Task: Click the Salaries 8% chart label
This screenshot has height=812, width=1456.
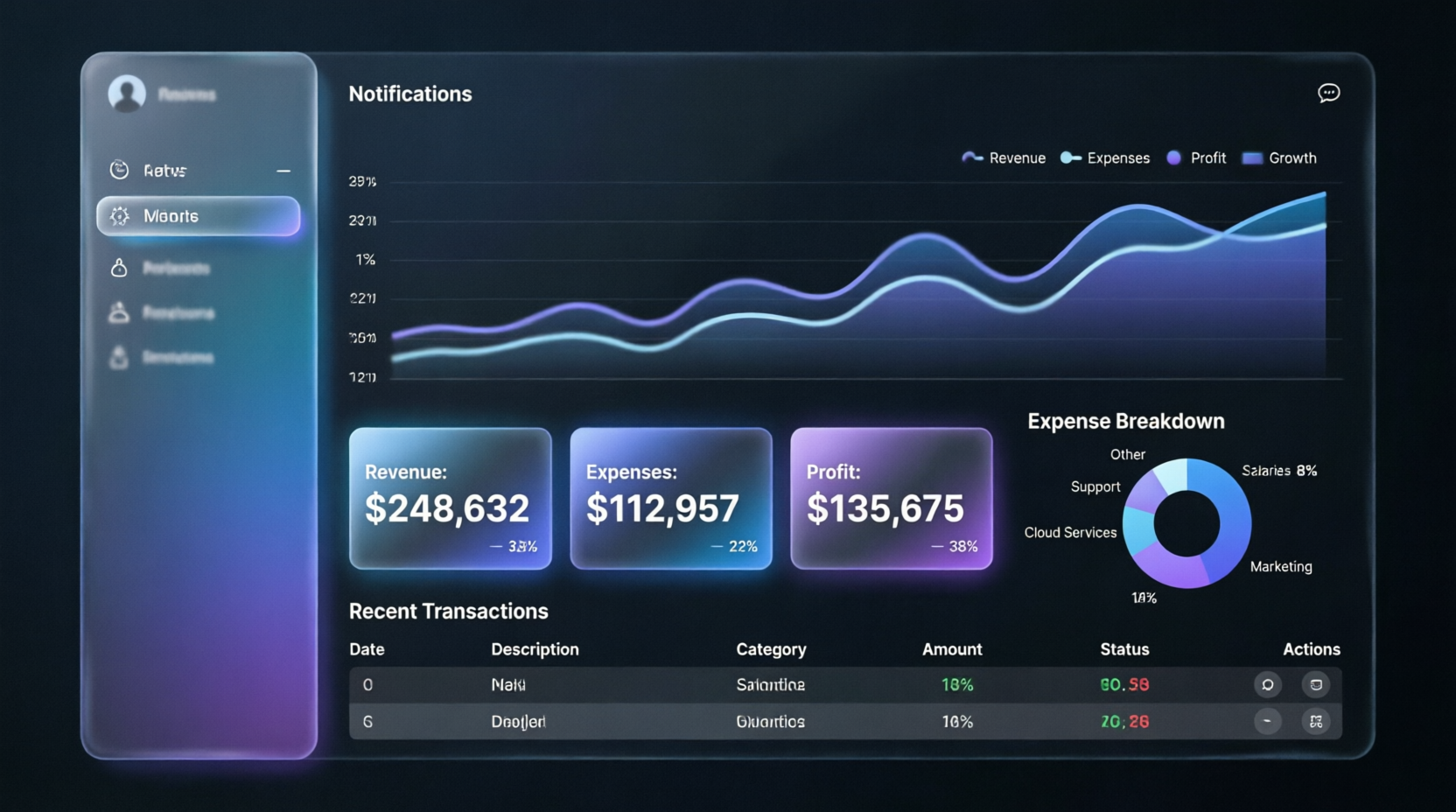Action: (x=1279, y=471)
